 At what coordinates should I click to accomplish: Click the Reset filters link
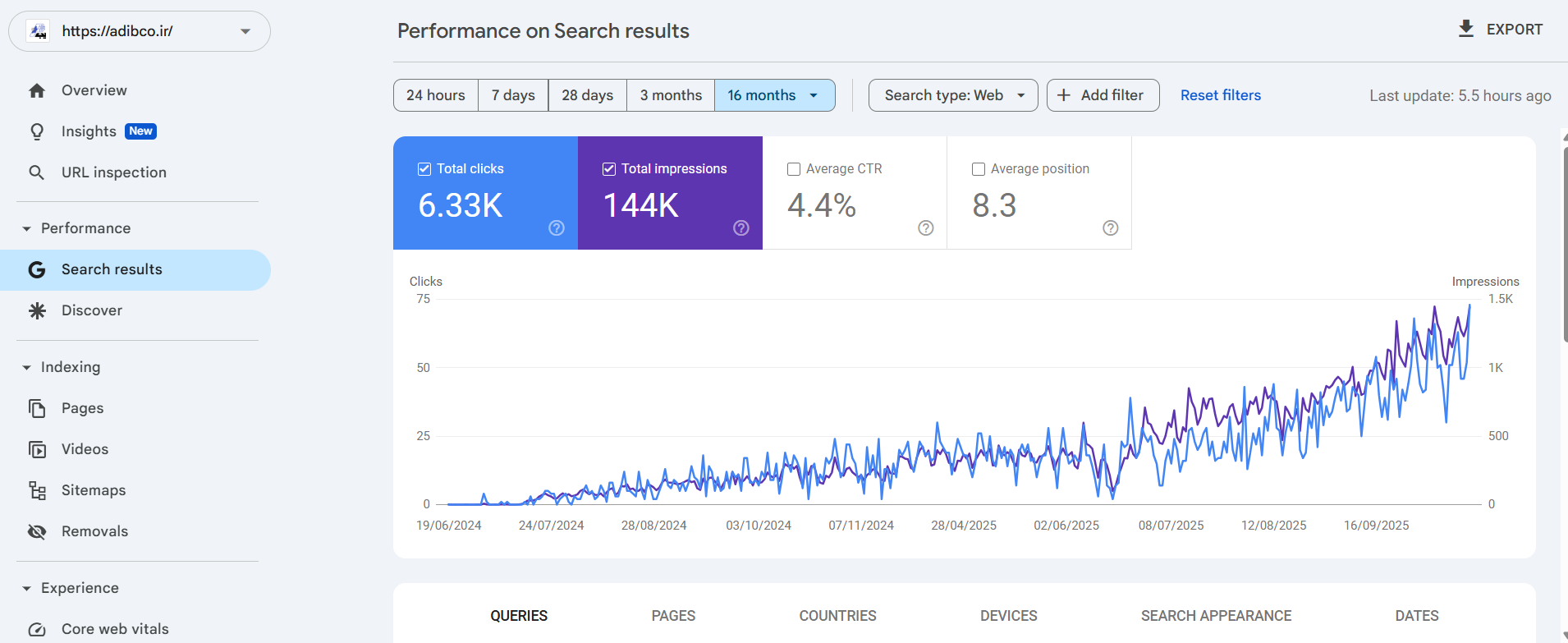(x=1220, y=95)
